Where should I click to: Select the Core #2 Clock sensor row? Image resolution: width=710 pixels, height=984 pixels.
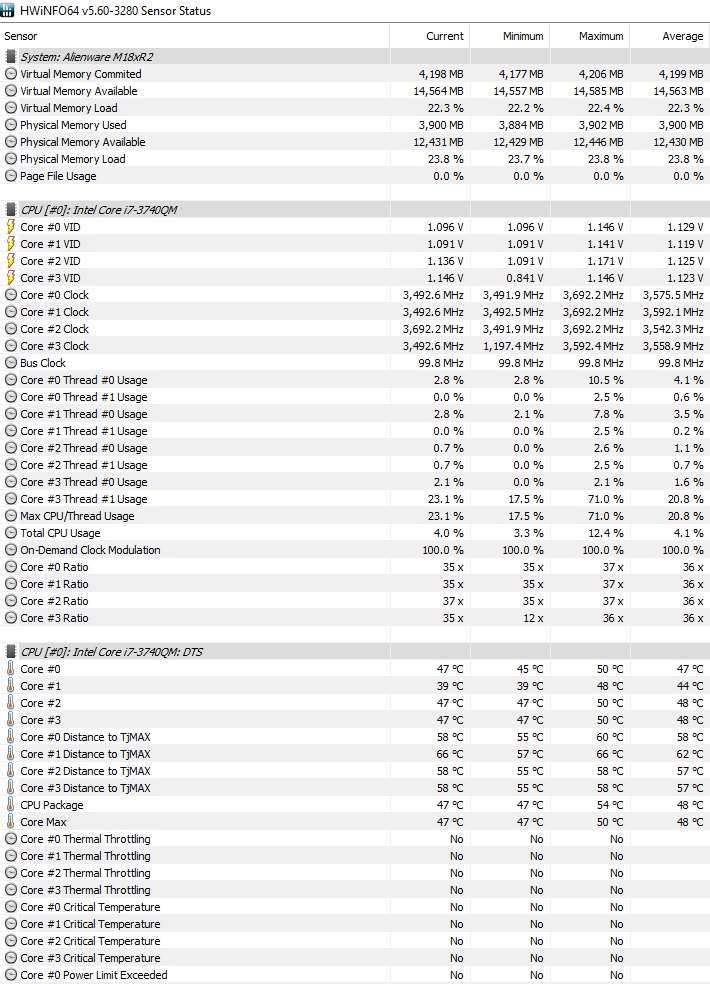(355, 329)
